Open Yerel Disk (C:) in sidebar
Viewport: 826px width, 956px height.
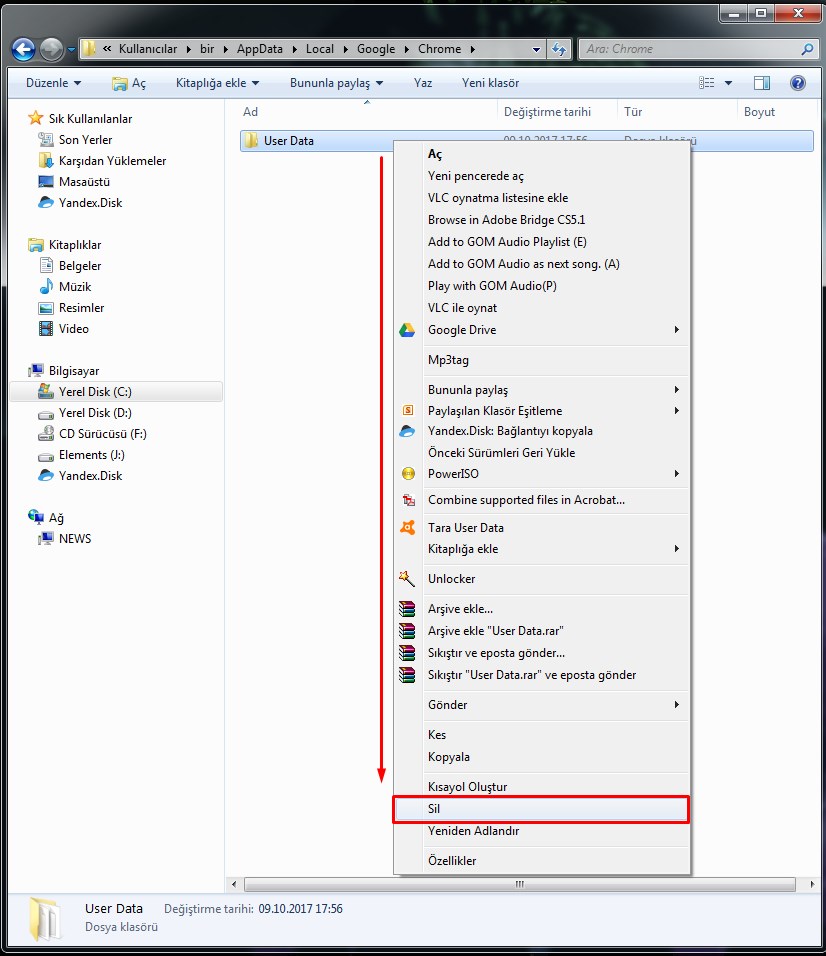94,391
